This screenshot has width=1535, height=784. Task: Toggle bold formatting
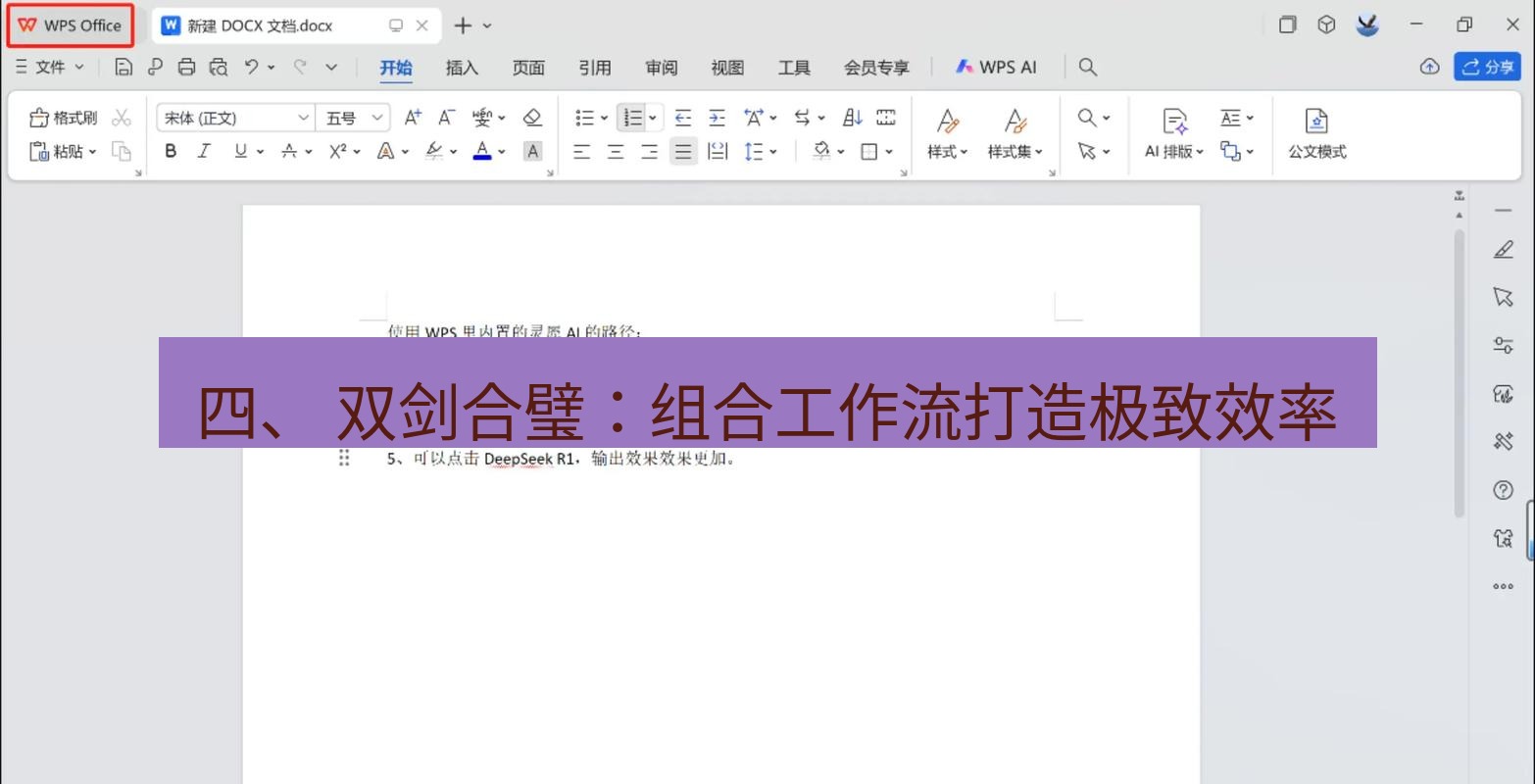[171, 151]
